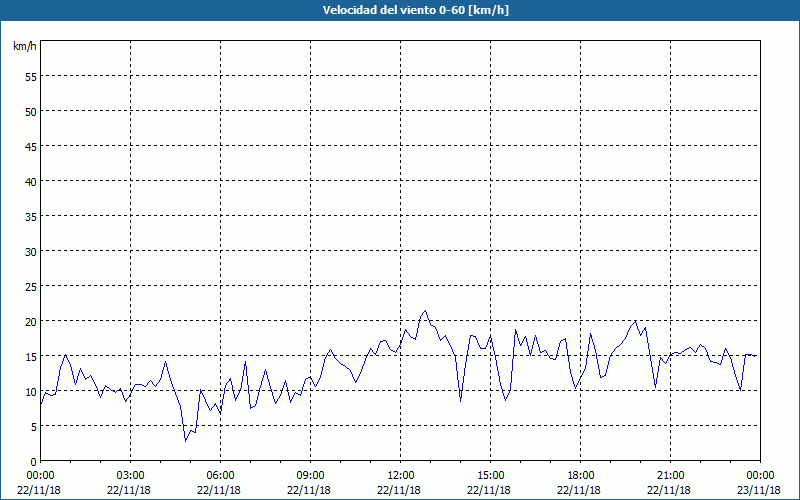Select the 45 y-axis label
The image size is (800, 500).
(31, 146)
